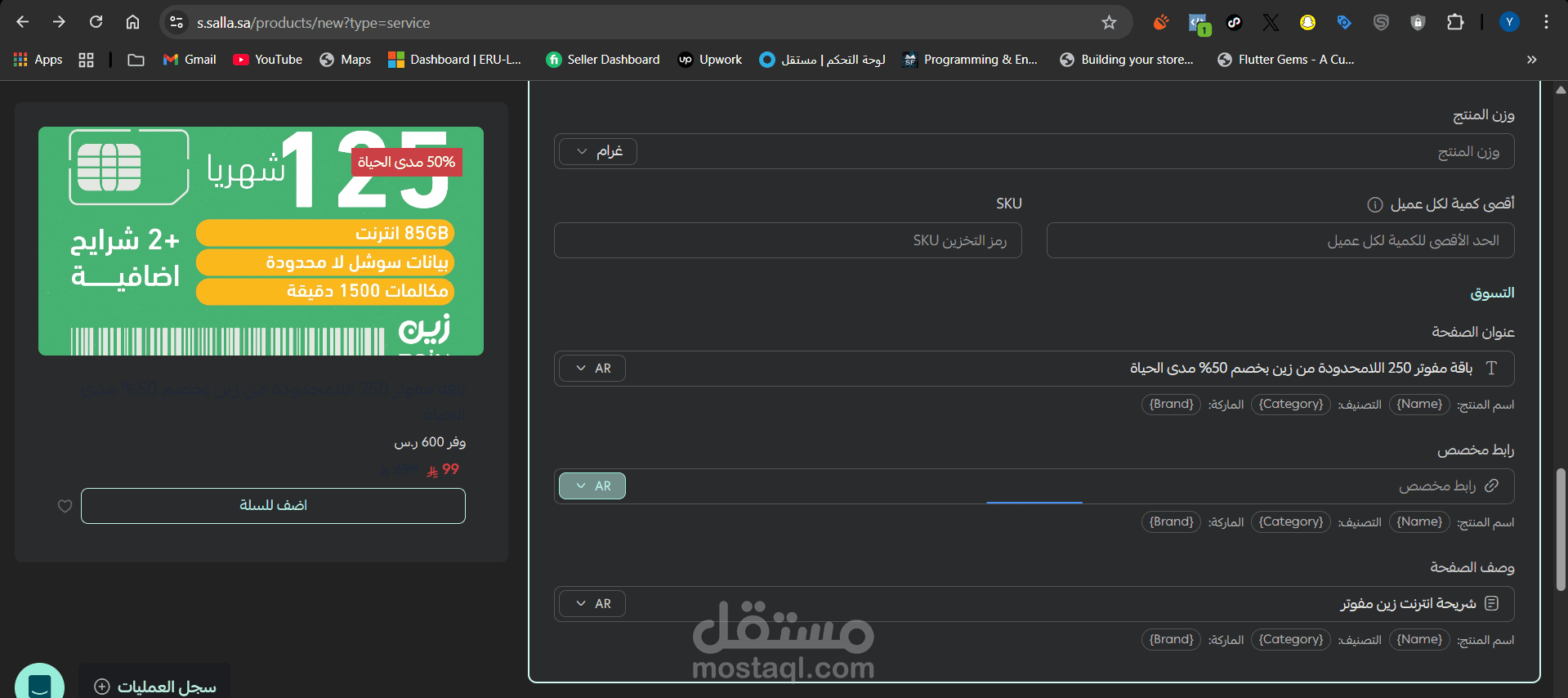Open the Apps bookmarks shortcut
Viewport: 1568px width, 698px height.
(x=38, y=60)
